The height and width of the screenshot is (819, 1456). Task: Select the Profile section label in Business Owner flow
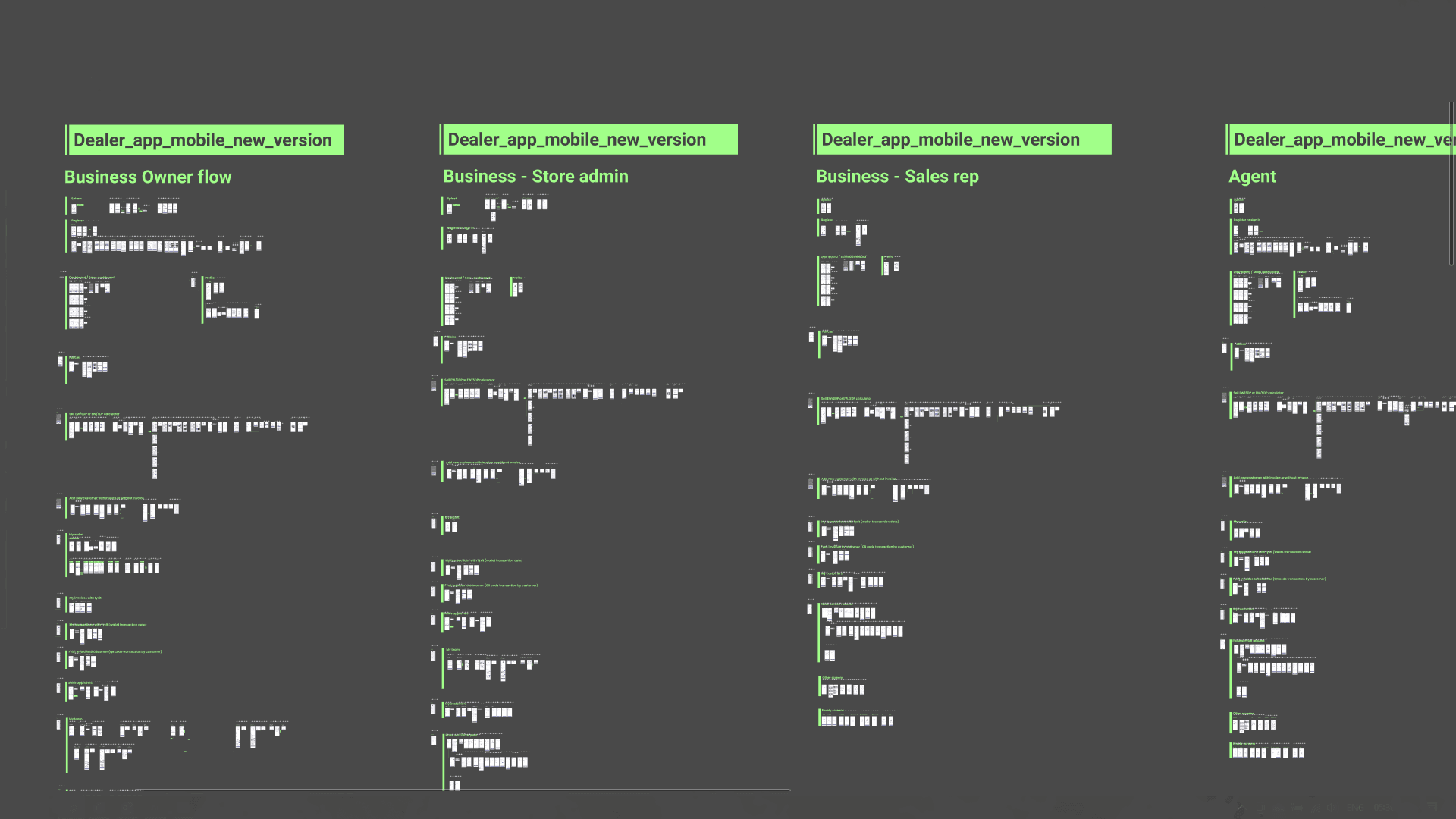coord(210,278)
